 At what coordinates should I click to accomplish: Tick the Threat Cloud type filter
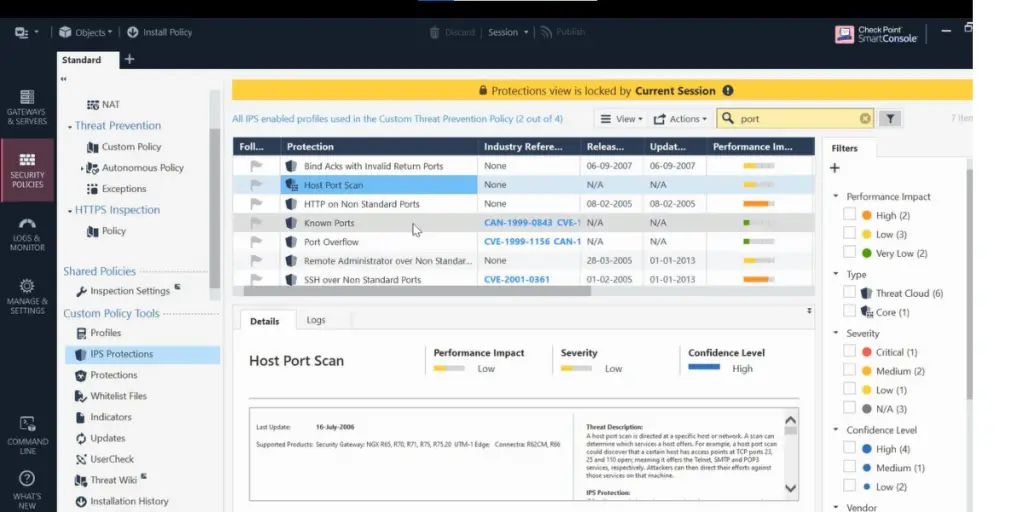coord(849,293)
